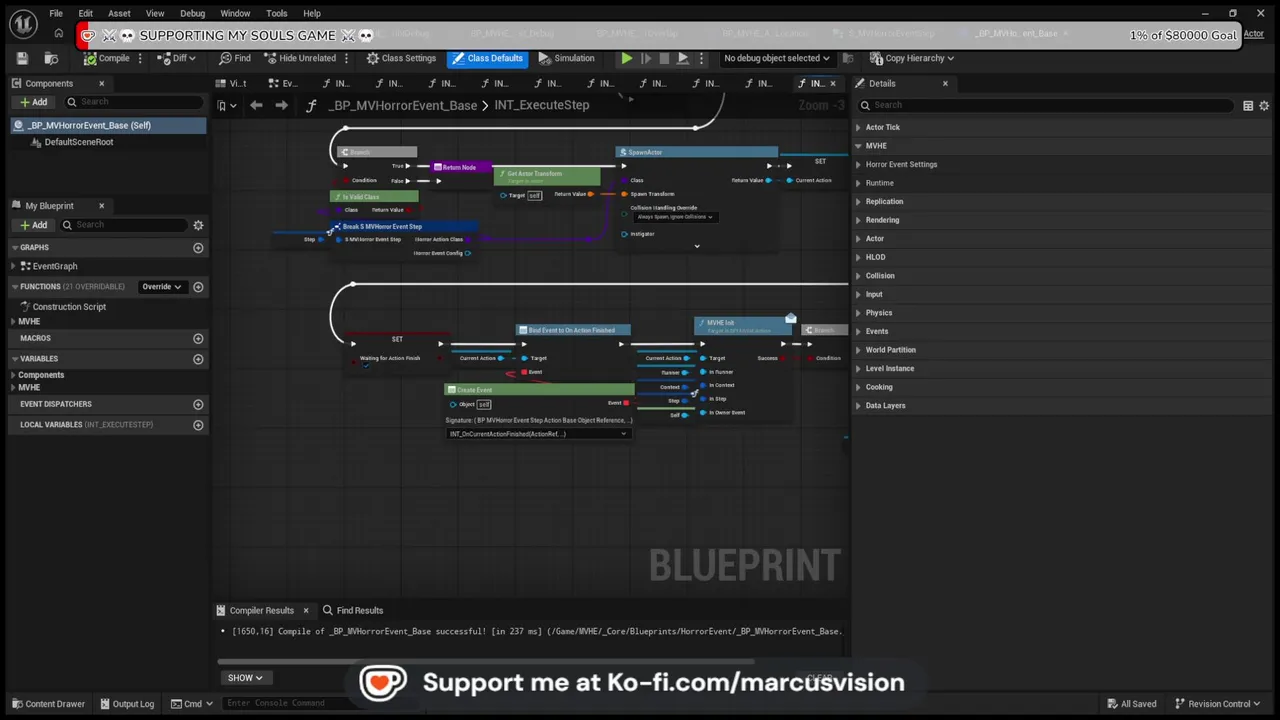Open the Details property matrix grid icon
This screenshot has height=720, width=1280.
pyautogui.click(x=1248, y=105)
